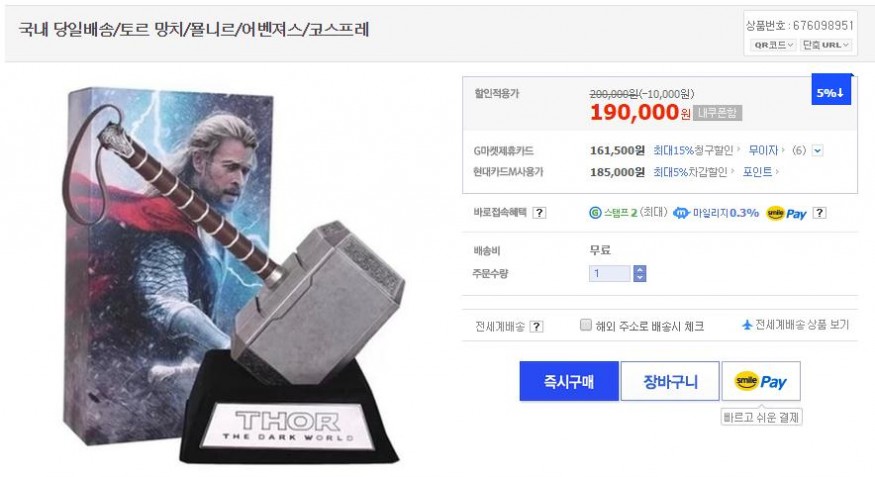Viewport: 875px width, 477px height.
Task: Click the 장바구니 cart button
Action: pos(670,381)
